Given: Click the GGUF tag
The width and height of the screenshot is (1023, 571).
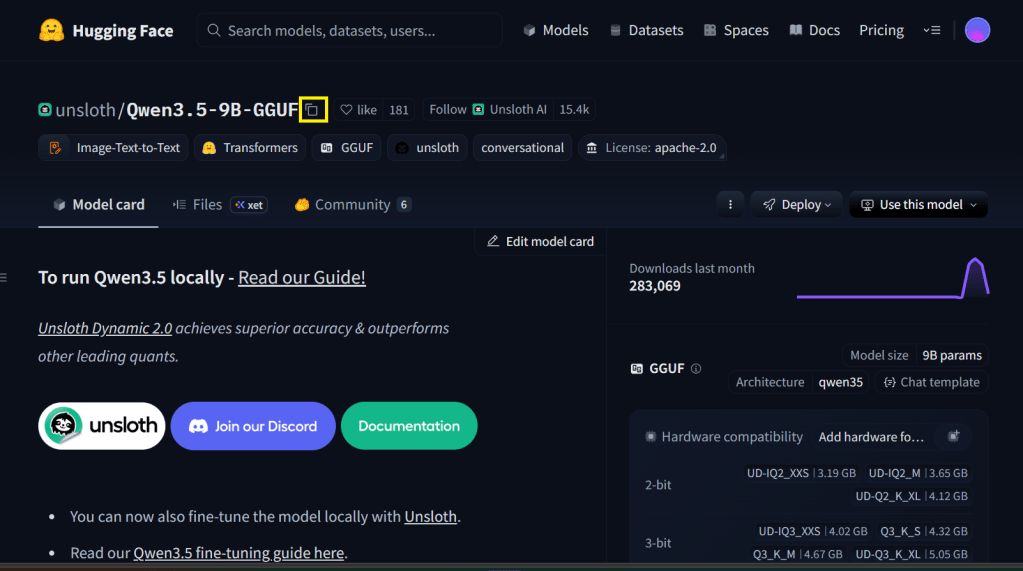Looking at the screenshot, I should [x=346, y=148].
